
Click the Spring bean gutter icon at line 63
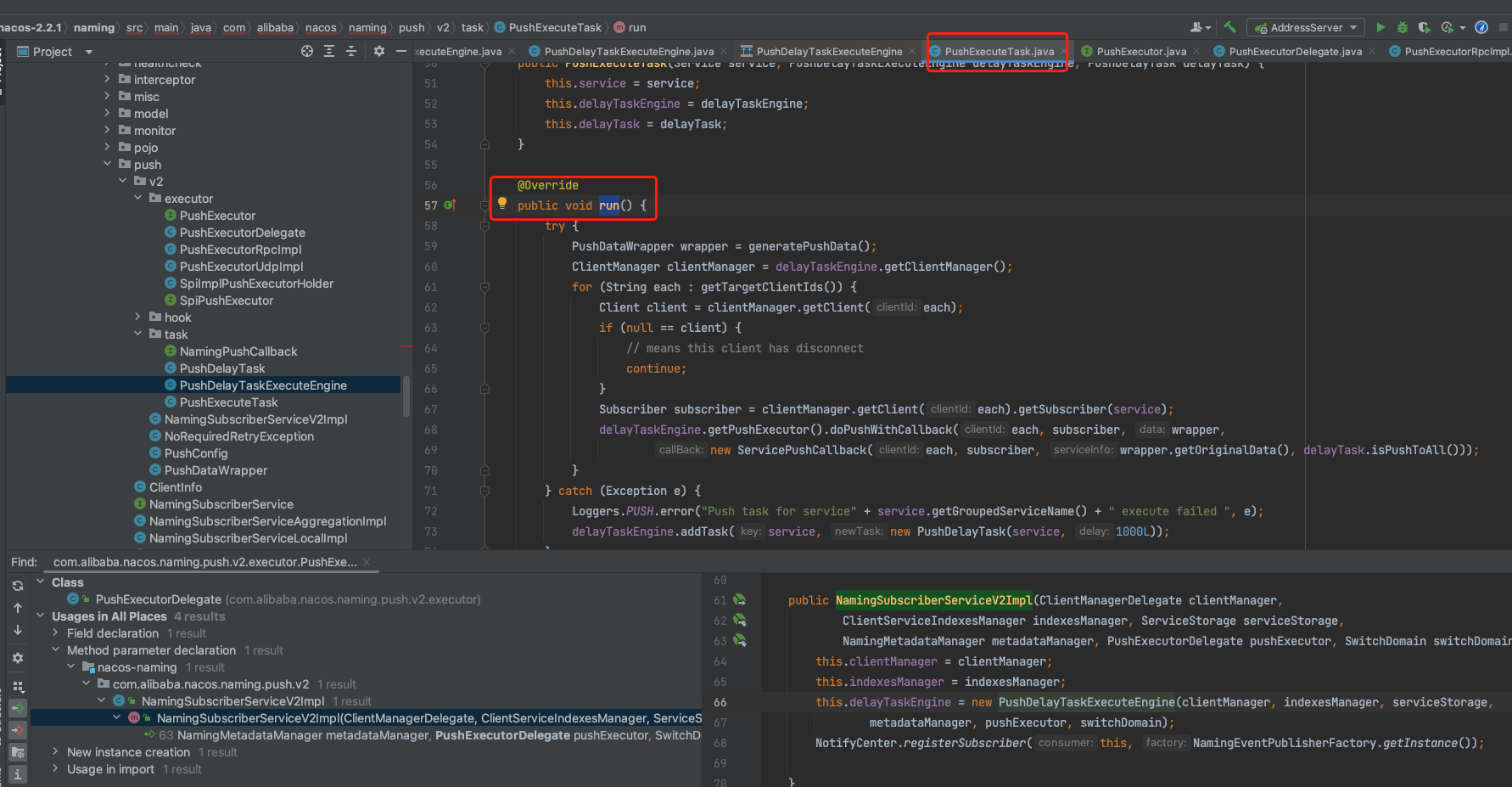click(740, 641)
